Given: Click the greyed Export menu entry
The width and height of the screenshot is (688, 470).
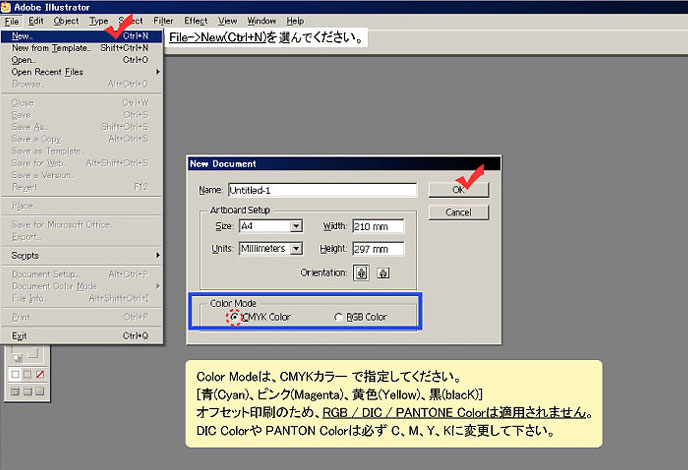Looking at the screenshot, I should (82, 237).
